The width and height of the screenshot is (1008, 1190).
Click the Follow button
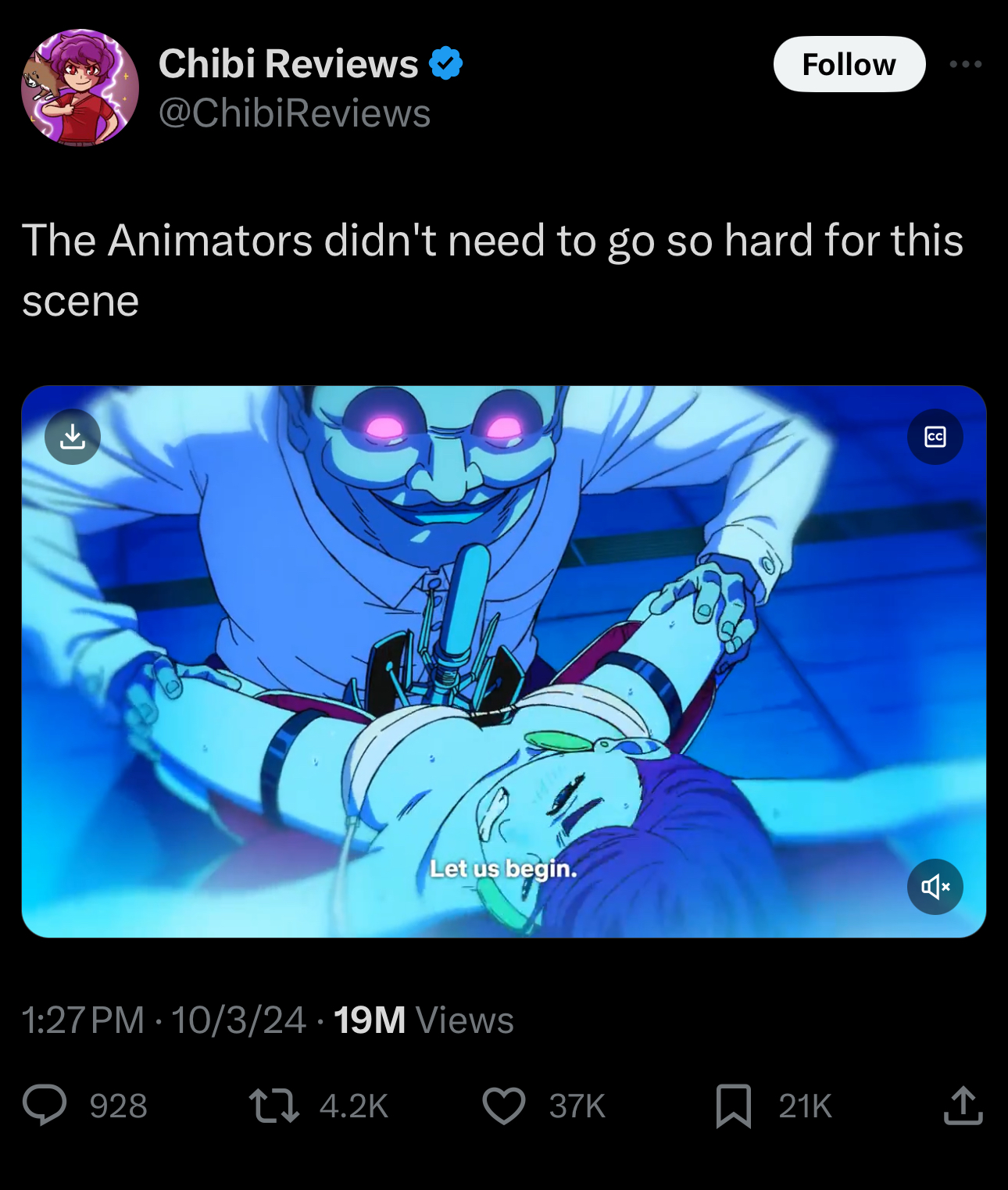(849, 64)
